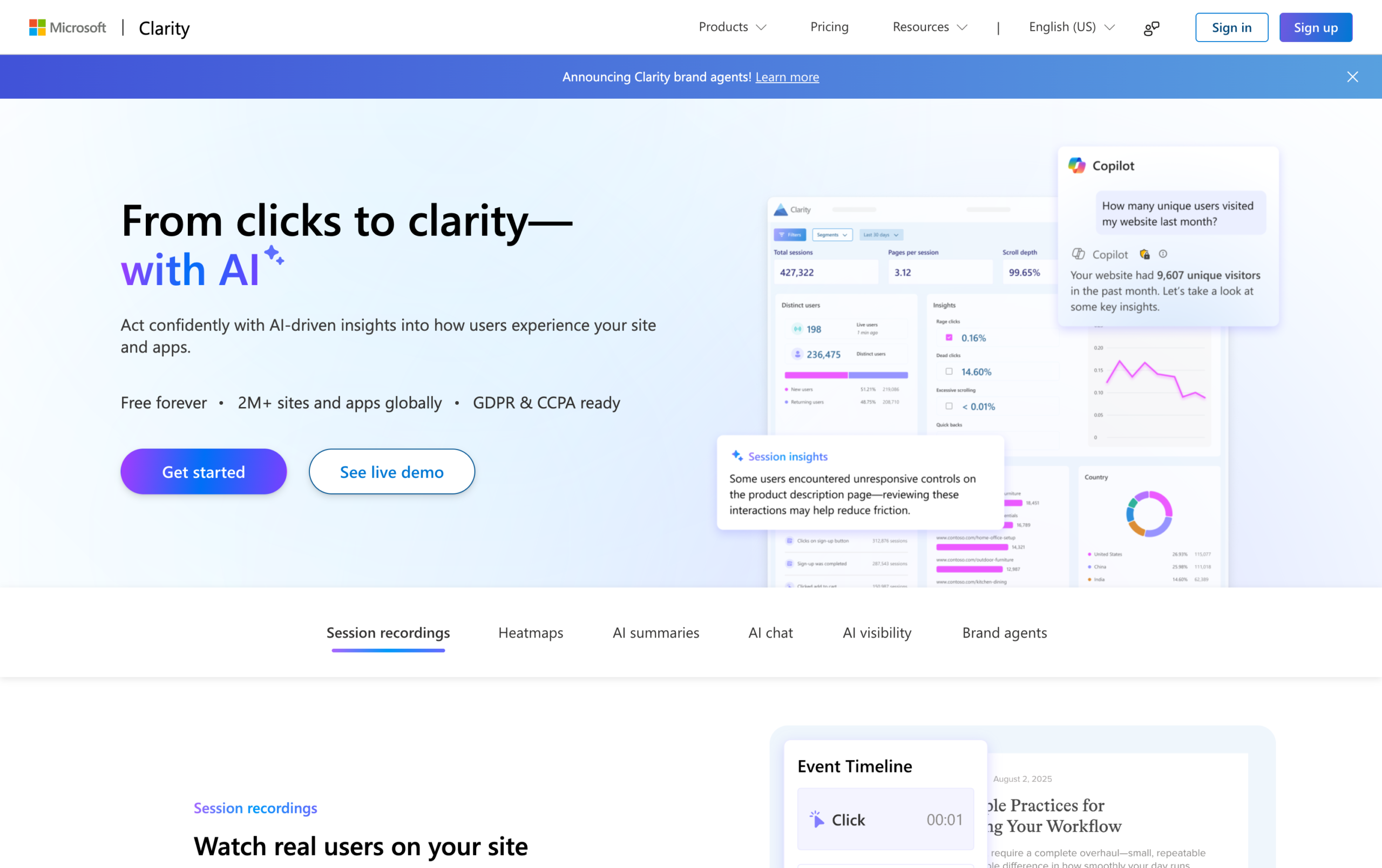
Task: Open the Clarity home link
Action: tap(164, 28)
